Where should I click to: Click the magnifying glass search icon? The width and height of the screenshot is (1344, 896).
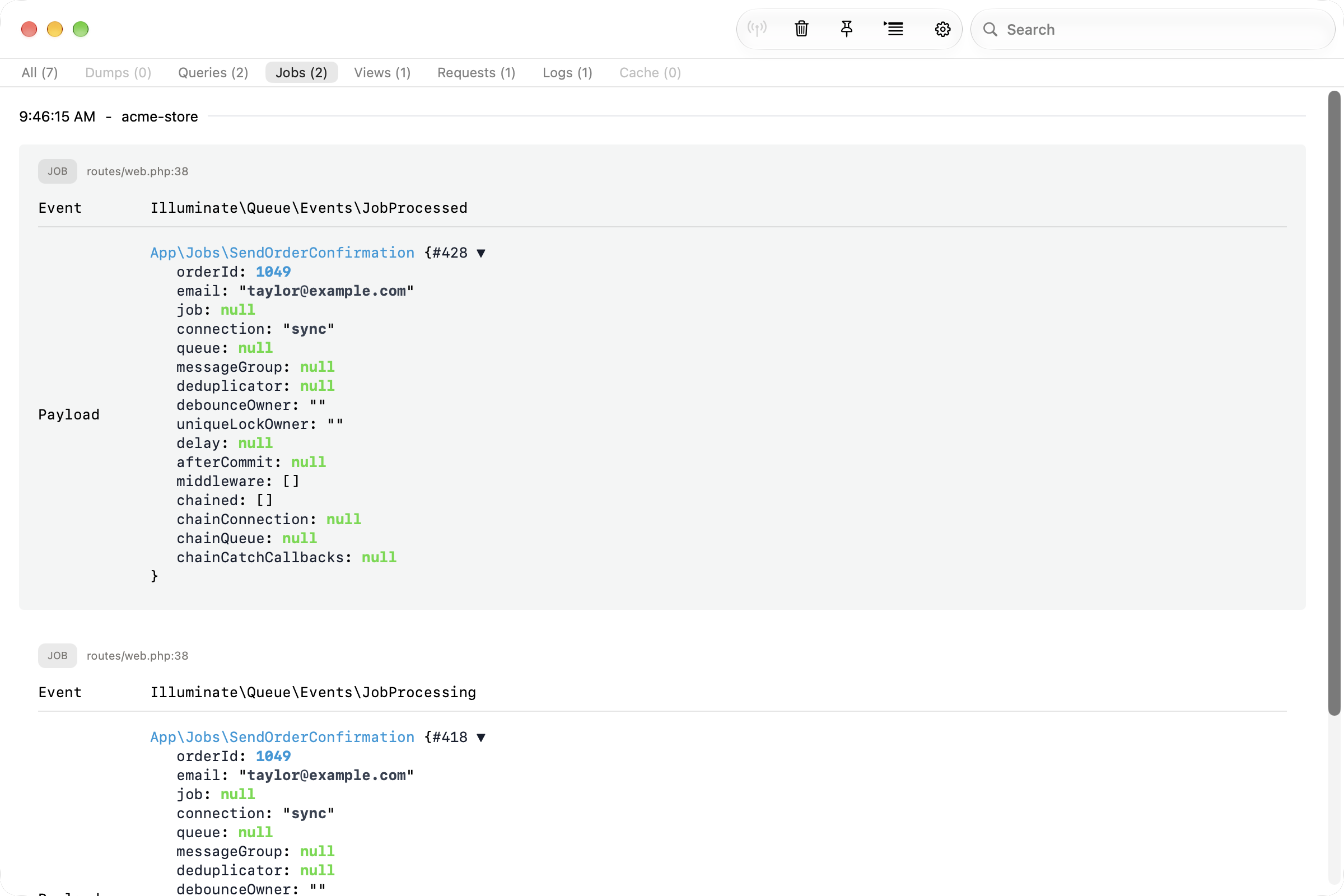click(x=990, y=29)
